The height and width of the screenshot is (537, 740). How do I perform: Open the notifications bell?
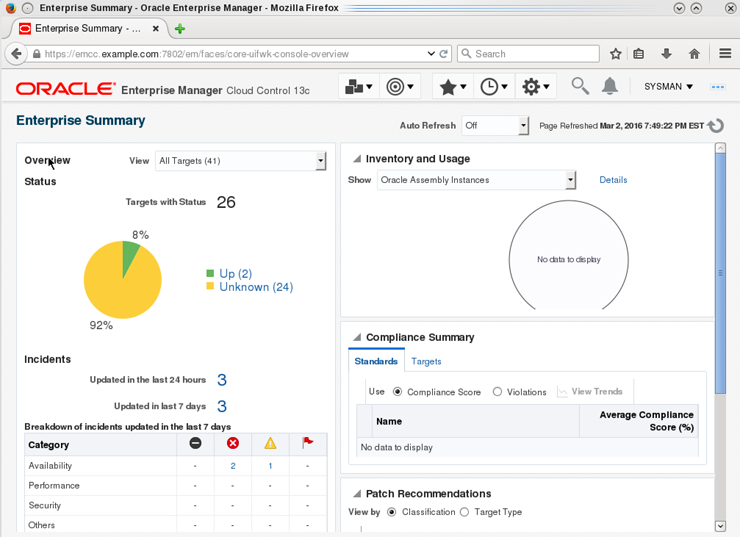[609, 86]
